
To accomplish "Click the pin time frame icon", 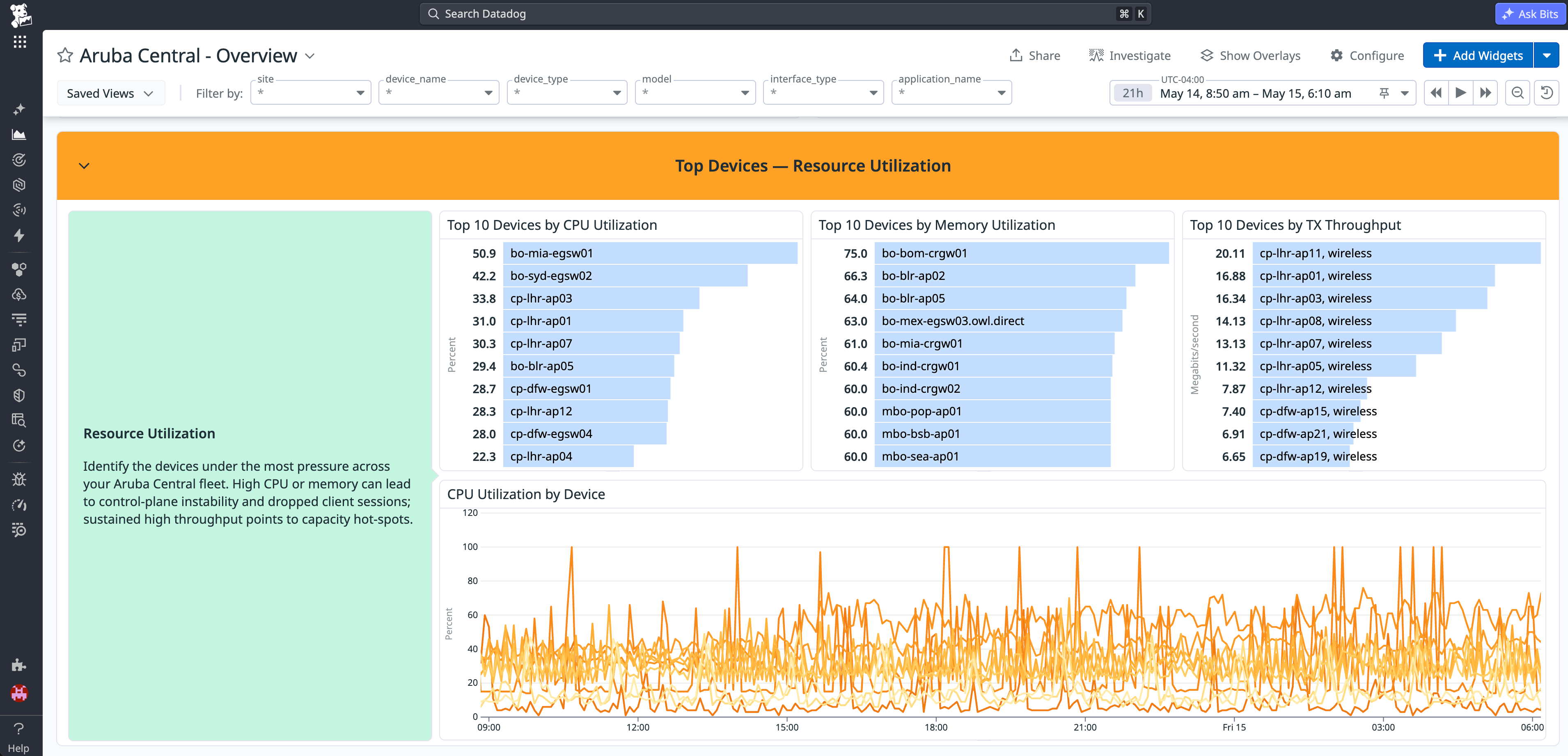I will 1384,93.
